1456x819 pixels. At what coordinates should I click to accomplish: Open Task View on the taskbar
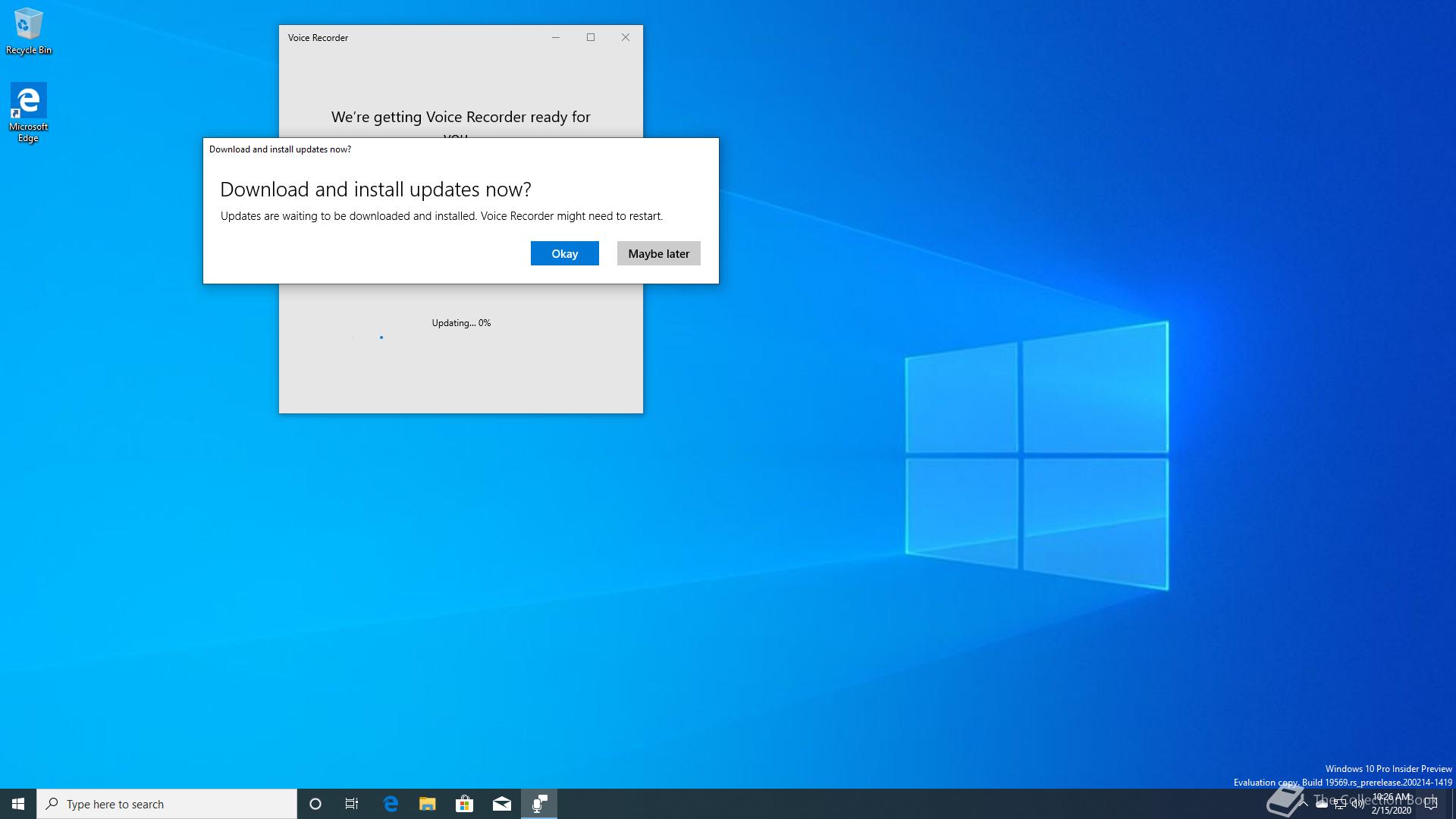pyautogui.click(x=352, y=804)
